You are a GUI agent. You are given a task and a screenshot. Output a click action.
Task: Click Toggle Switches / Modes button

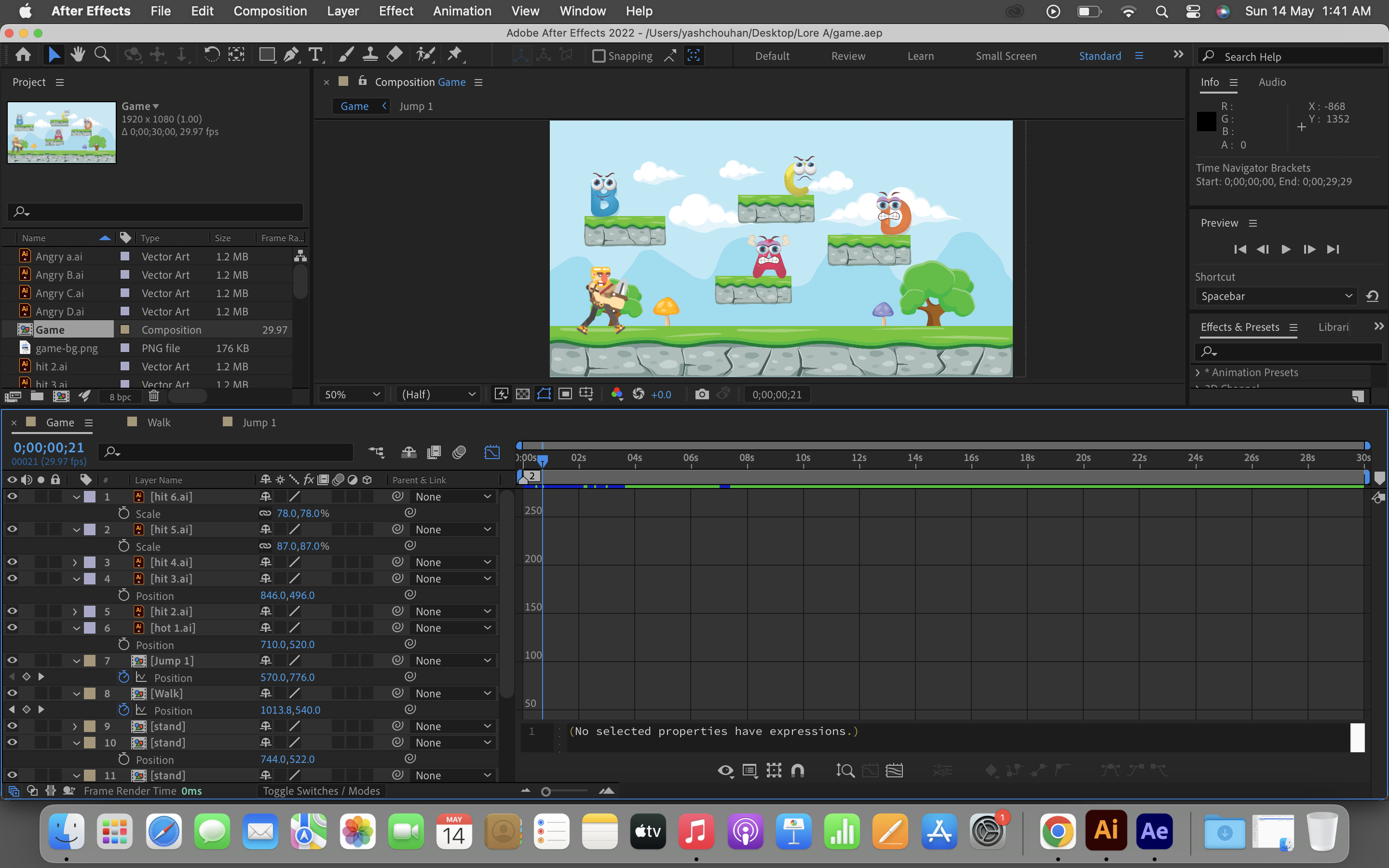click(321, 791)
